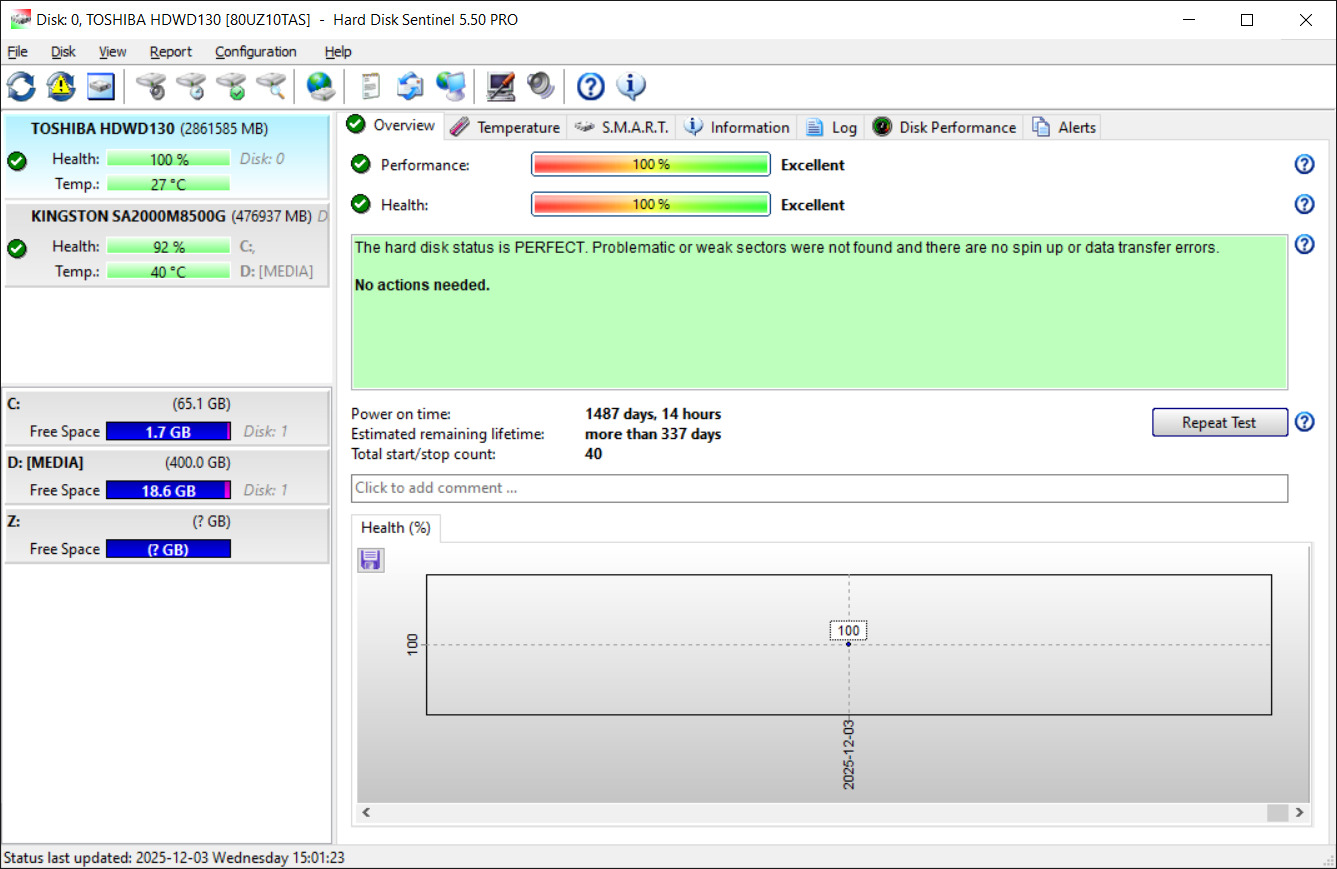Click the Z: free space (? GB) bar
The height and width of the screenshot is (869, 1337).
(x=168, y=550)
